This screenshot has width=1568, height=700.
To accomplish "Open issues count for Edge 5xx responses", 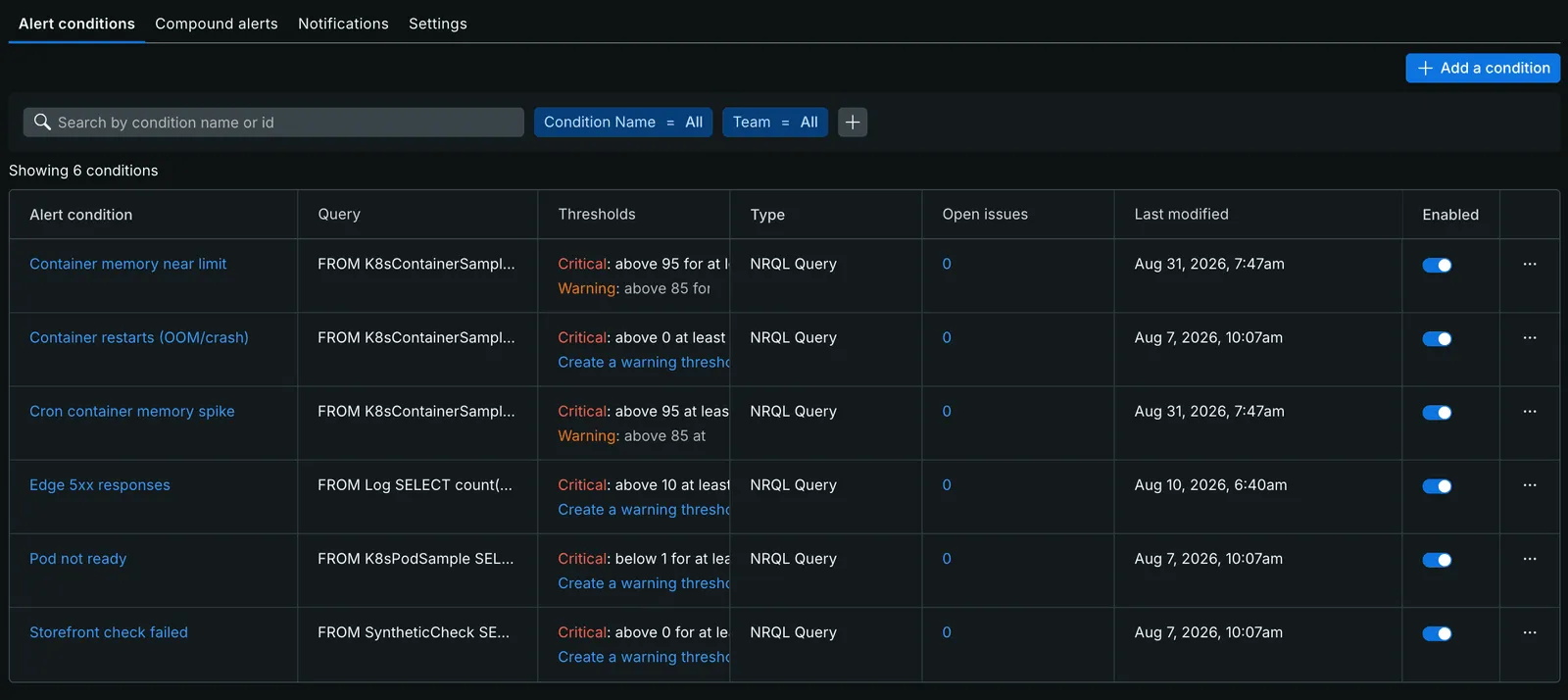I will click(x=947, y=484).
